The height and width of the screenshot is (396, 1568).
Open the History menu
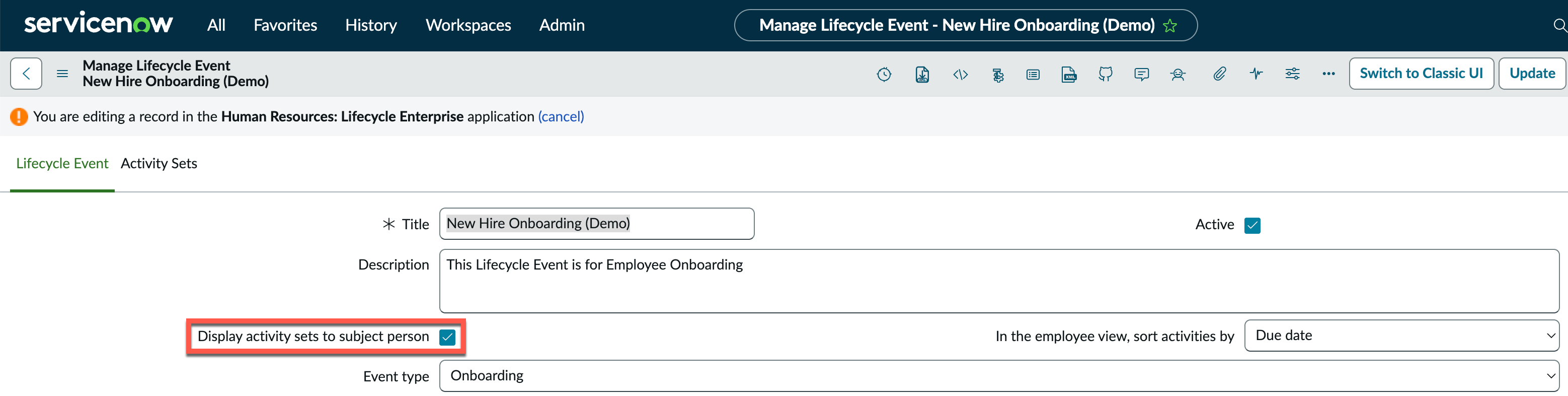(371, 25)
